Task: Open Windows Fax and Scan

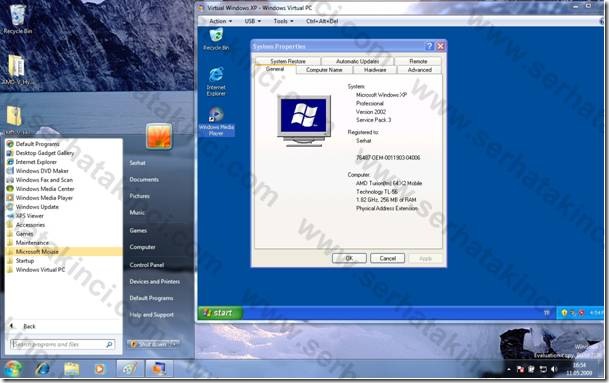Action: click(44, 179)
